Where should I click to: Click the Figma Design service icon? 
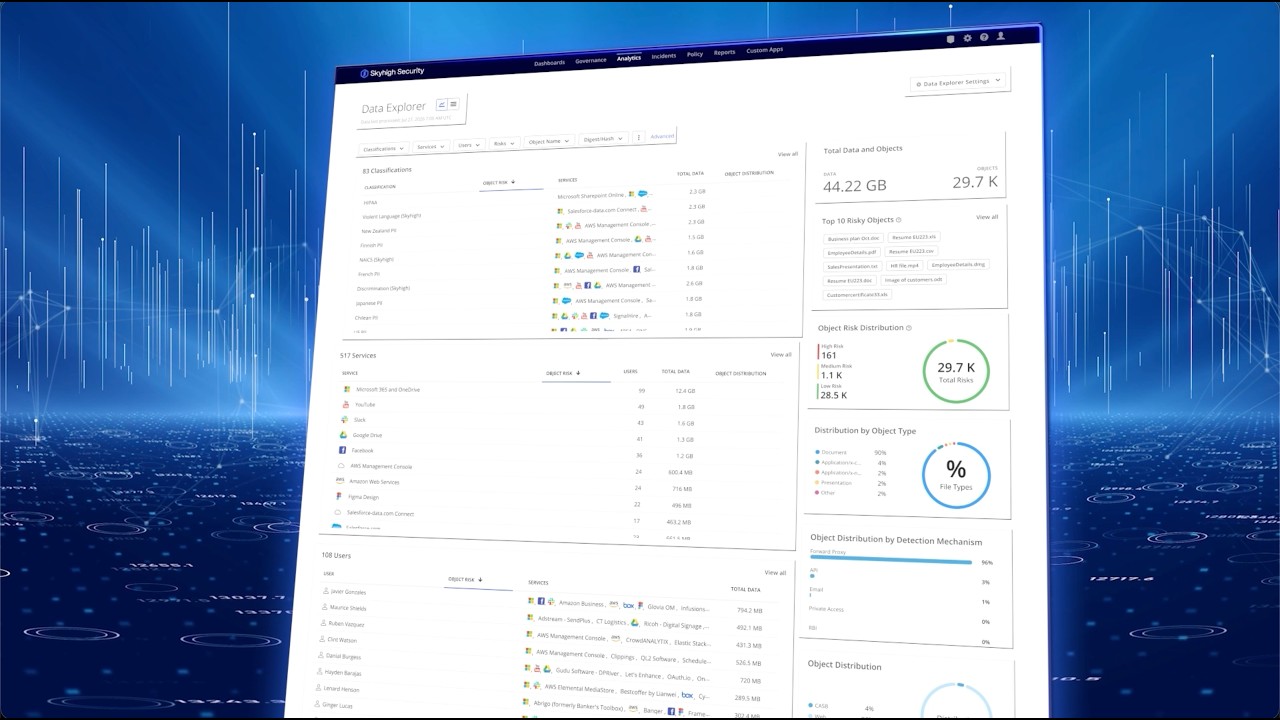[x=339, y=496]
